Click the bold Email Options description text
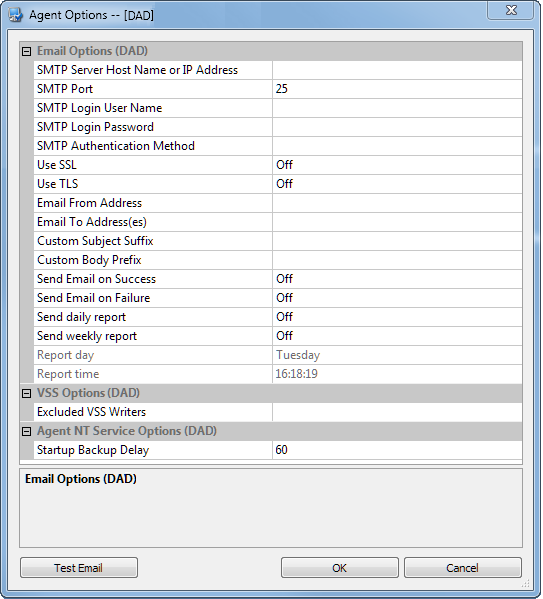 coord(81,479)
